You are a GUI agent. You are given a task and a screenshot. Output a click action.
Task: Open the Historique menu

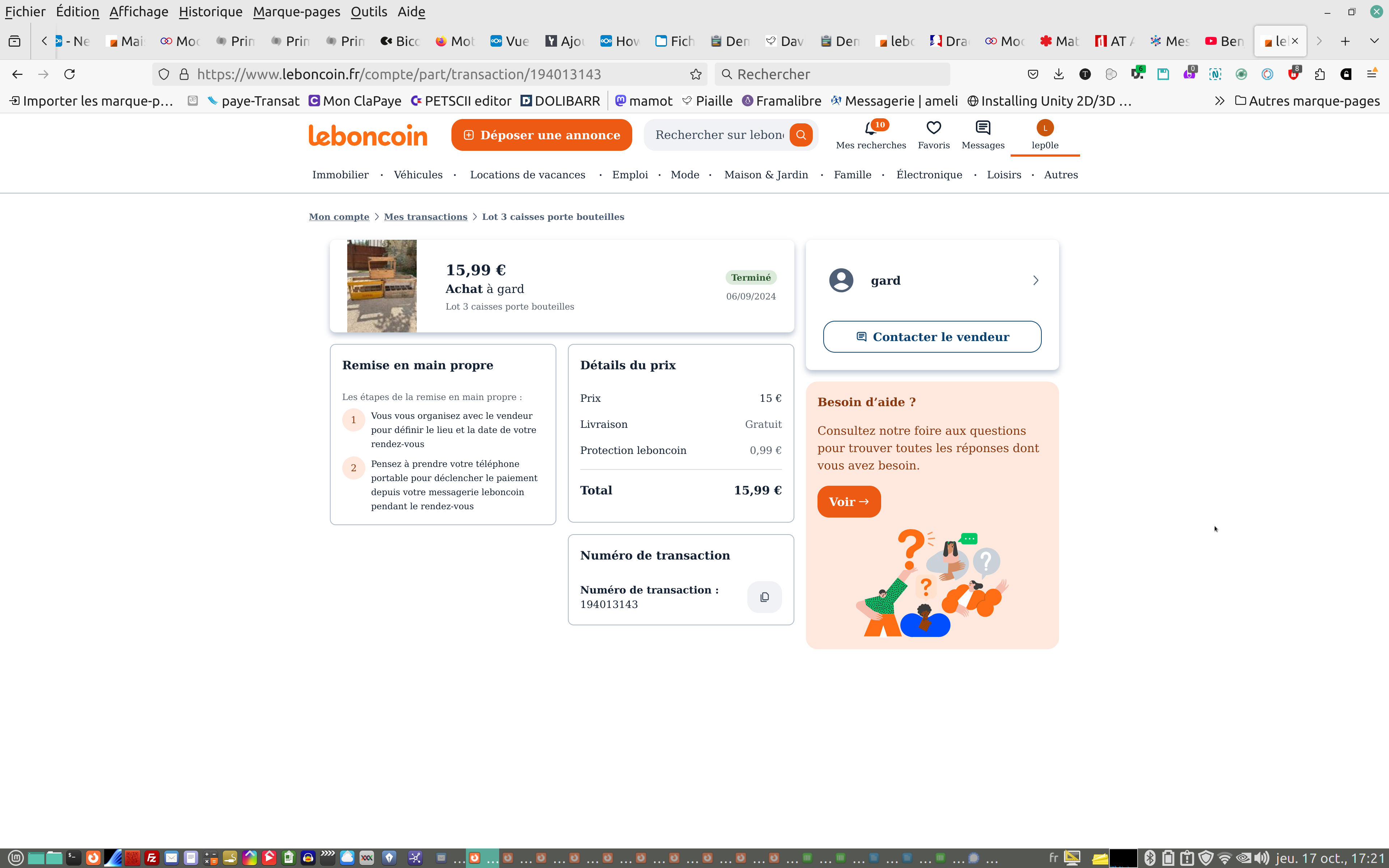tap(210, 12)
